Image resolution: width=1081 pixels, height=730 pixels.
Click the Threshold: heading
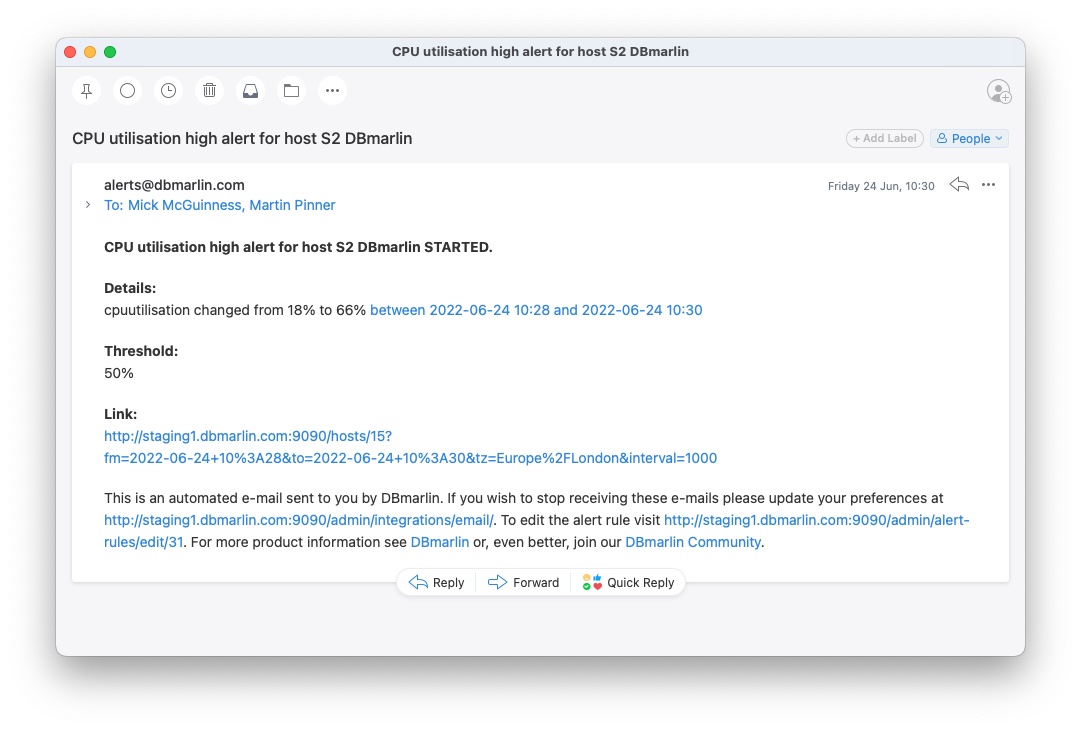coord(141,352)
